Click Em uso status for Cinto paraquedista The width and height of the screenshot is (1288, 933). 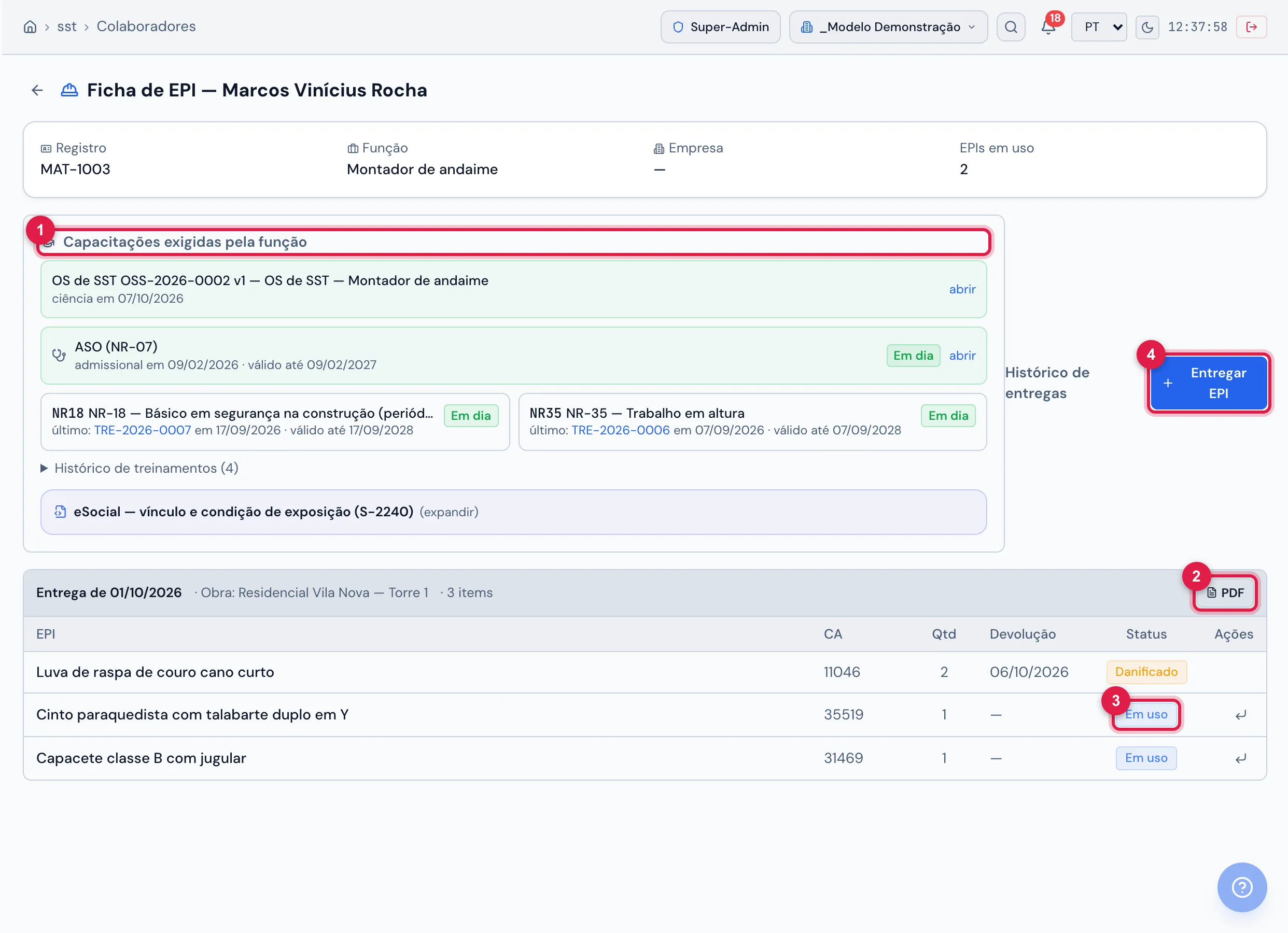point(1146,715)
